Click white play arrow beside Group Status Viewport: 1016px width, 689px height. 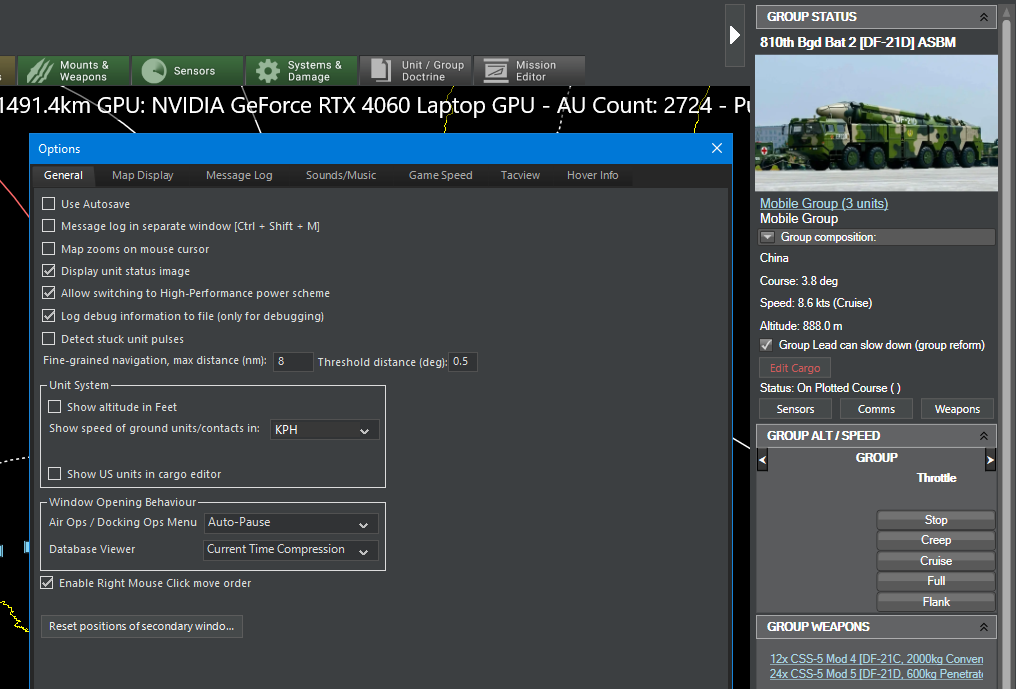734,35
